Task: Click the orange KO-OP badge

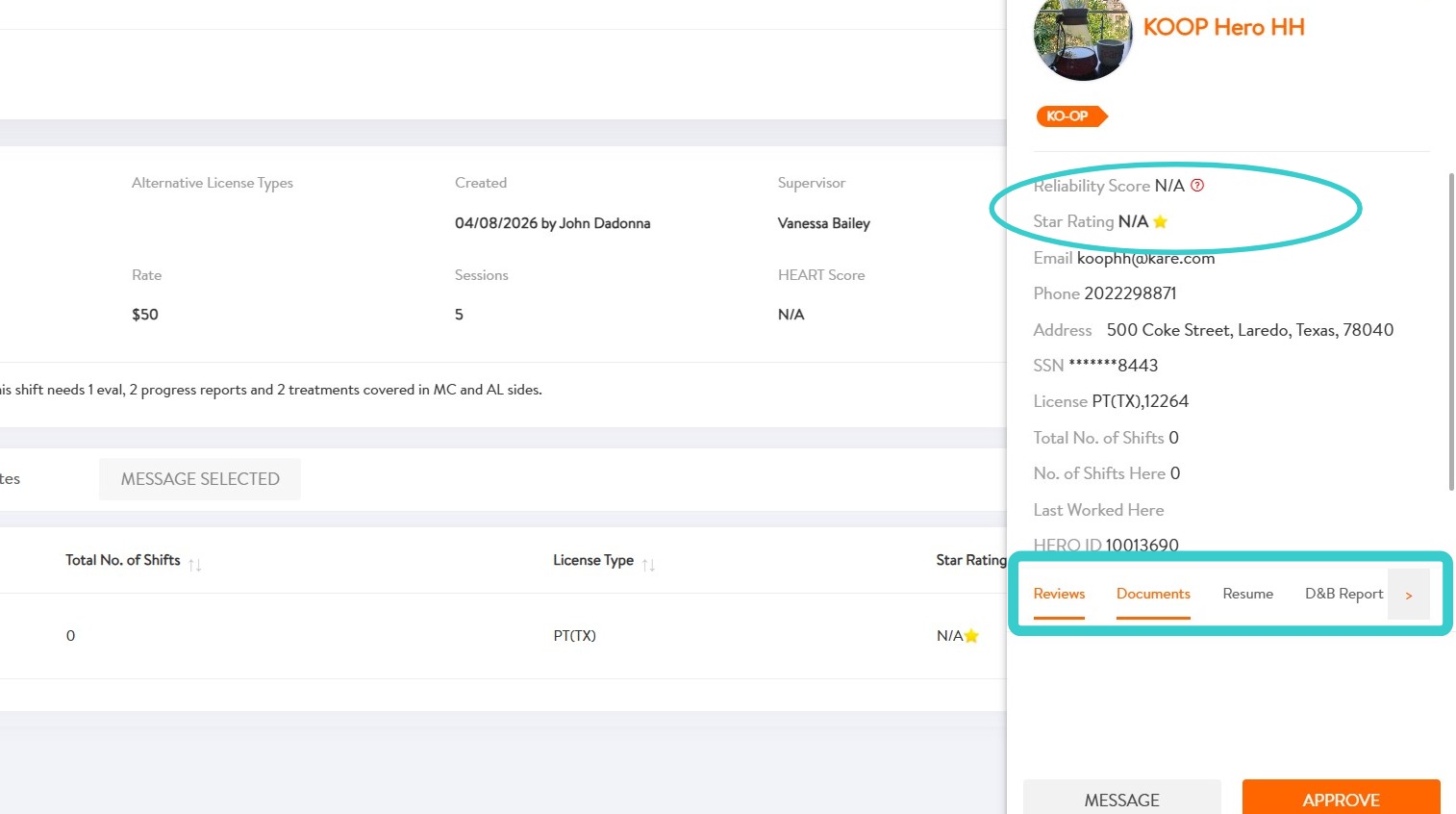Action: point(1069,116)
